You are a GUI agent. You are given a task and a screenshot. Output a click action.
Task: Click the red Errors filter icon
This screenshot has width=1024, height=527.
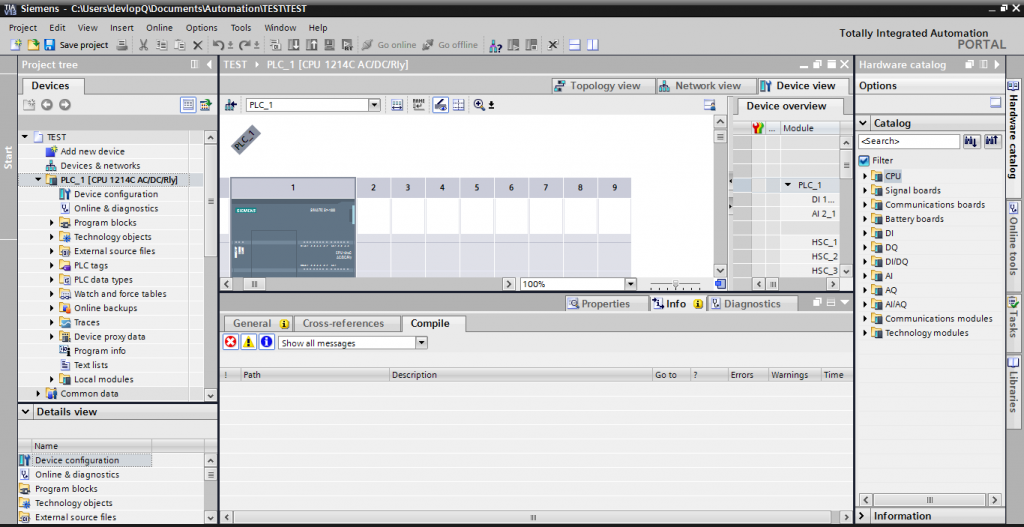231,342
